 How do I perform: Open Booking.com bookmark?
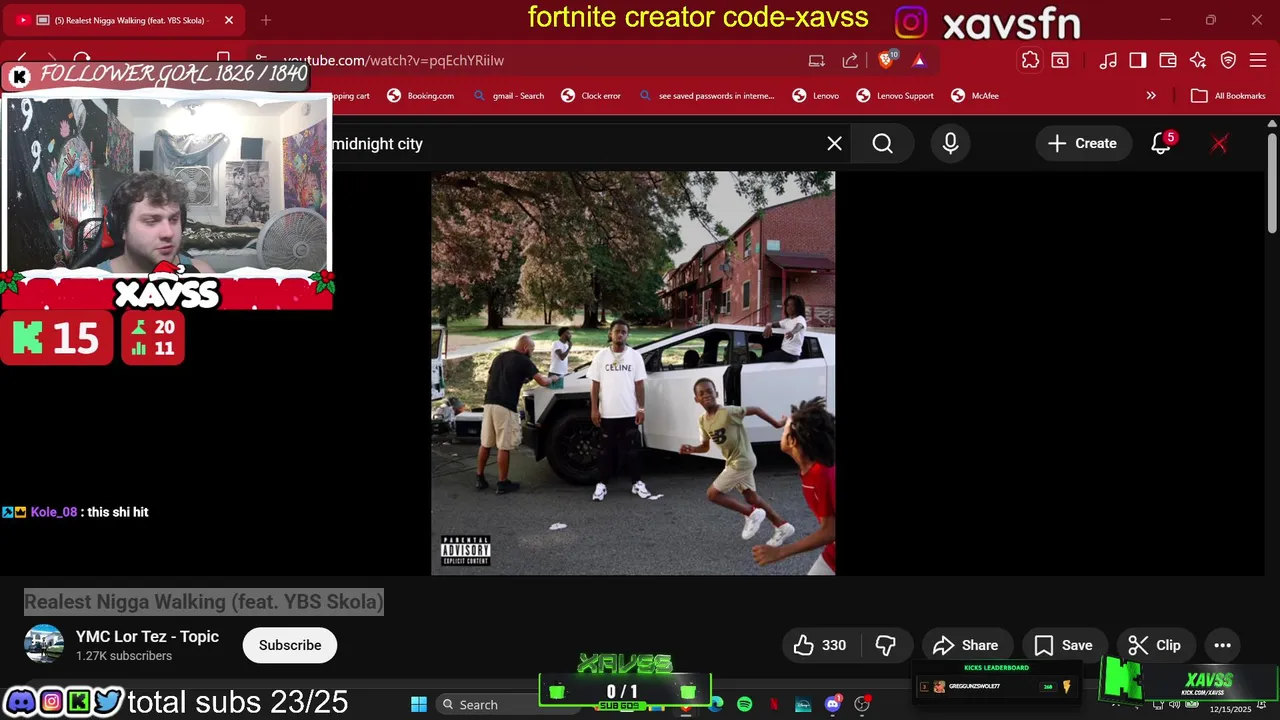click(420, 96)
